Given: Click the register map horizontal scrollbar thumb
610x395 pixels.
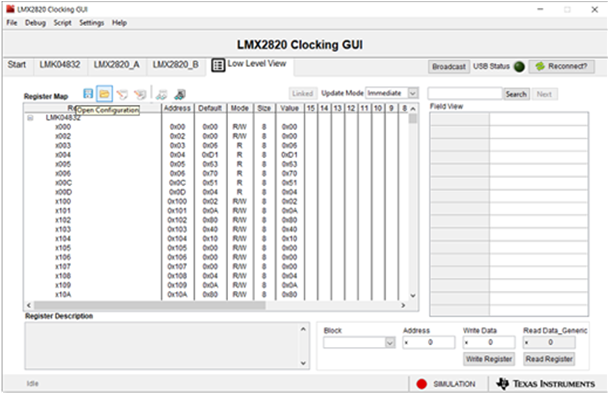Looking at the screenshot, I should tap(149, 305).
